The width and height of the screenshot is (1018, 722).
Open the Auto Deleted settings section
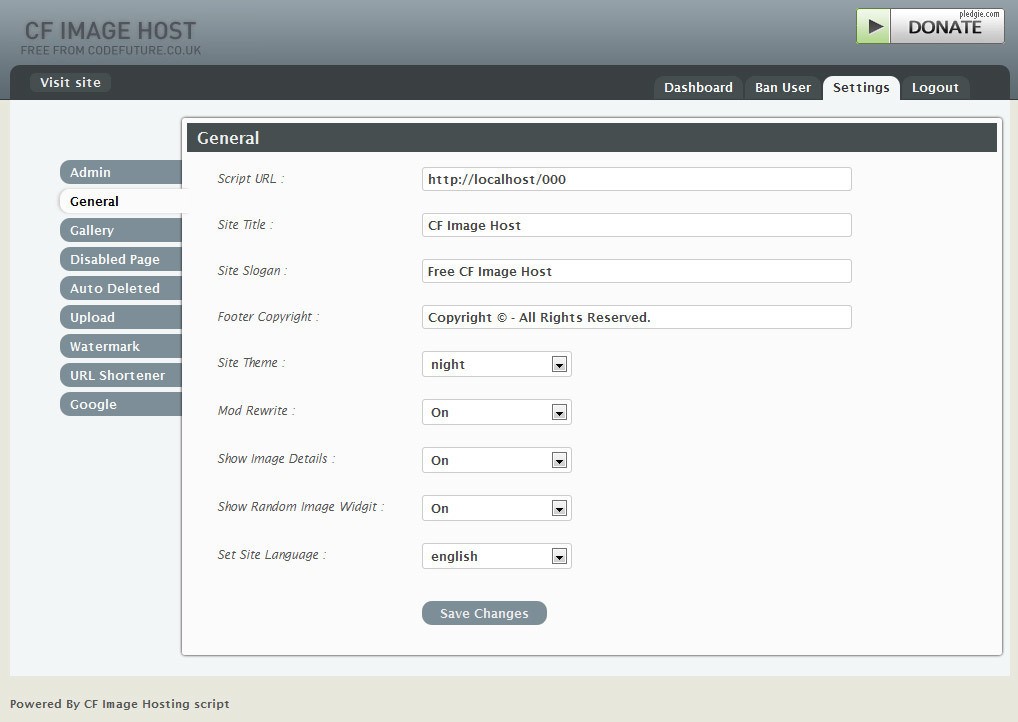120,289
